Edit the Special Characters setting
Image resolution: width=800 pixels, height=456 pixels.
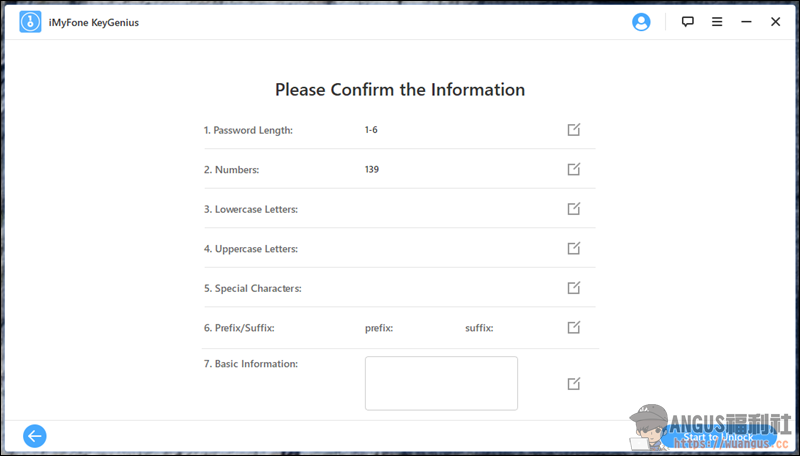(x=574, y=288)
